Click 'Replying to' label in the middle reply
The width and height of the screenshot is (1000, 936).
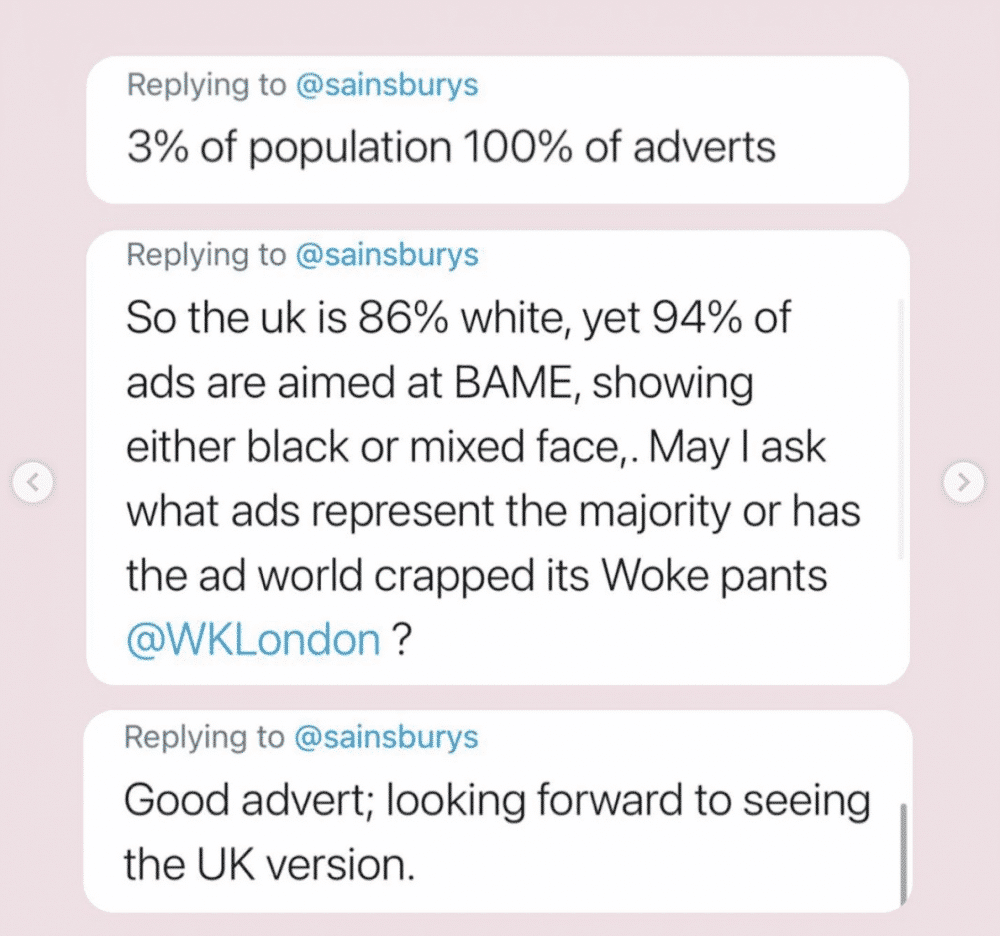(207, 255)
